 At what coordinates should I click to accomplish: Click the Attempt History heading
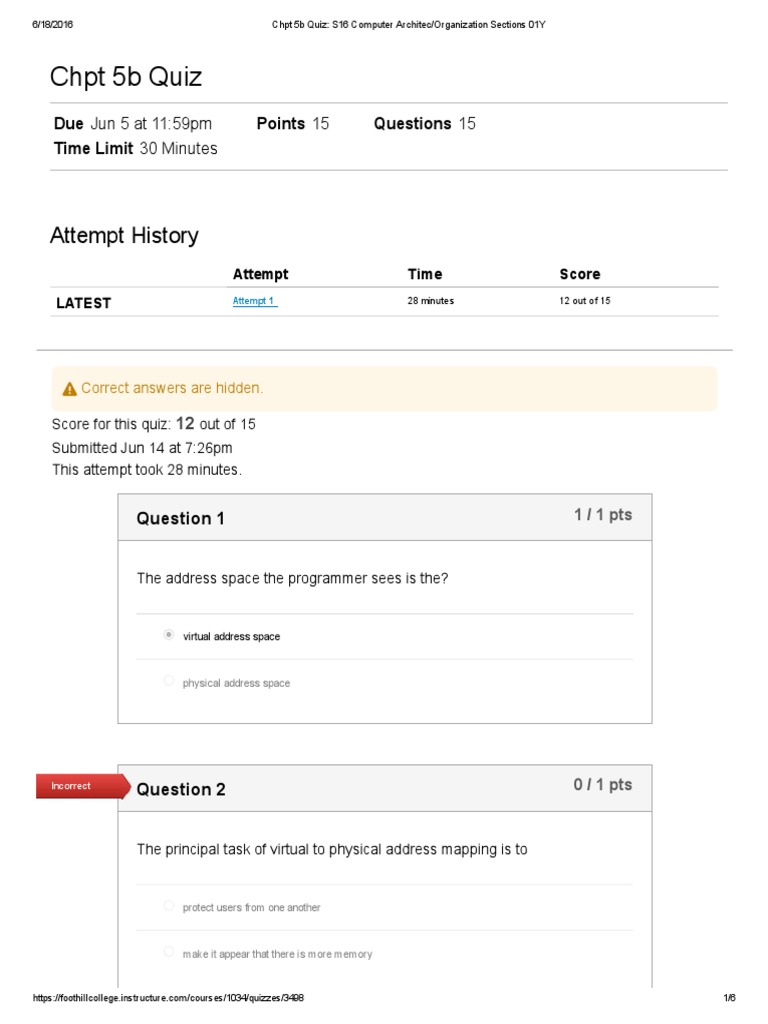[x=124, y=236]
